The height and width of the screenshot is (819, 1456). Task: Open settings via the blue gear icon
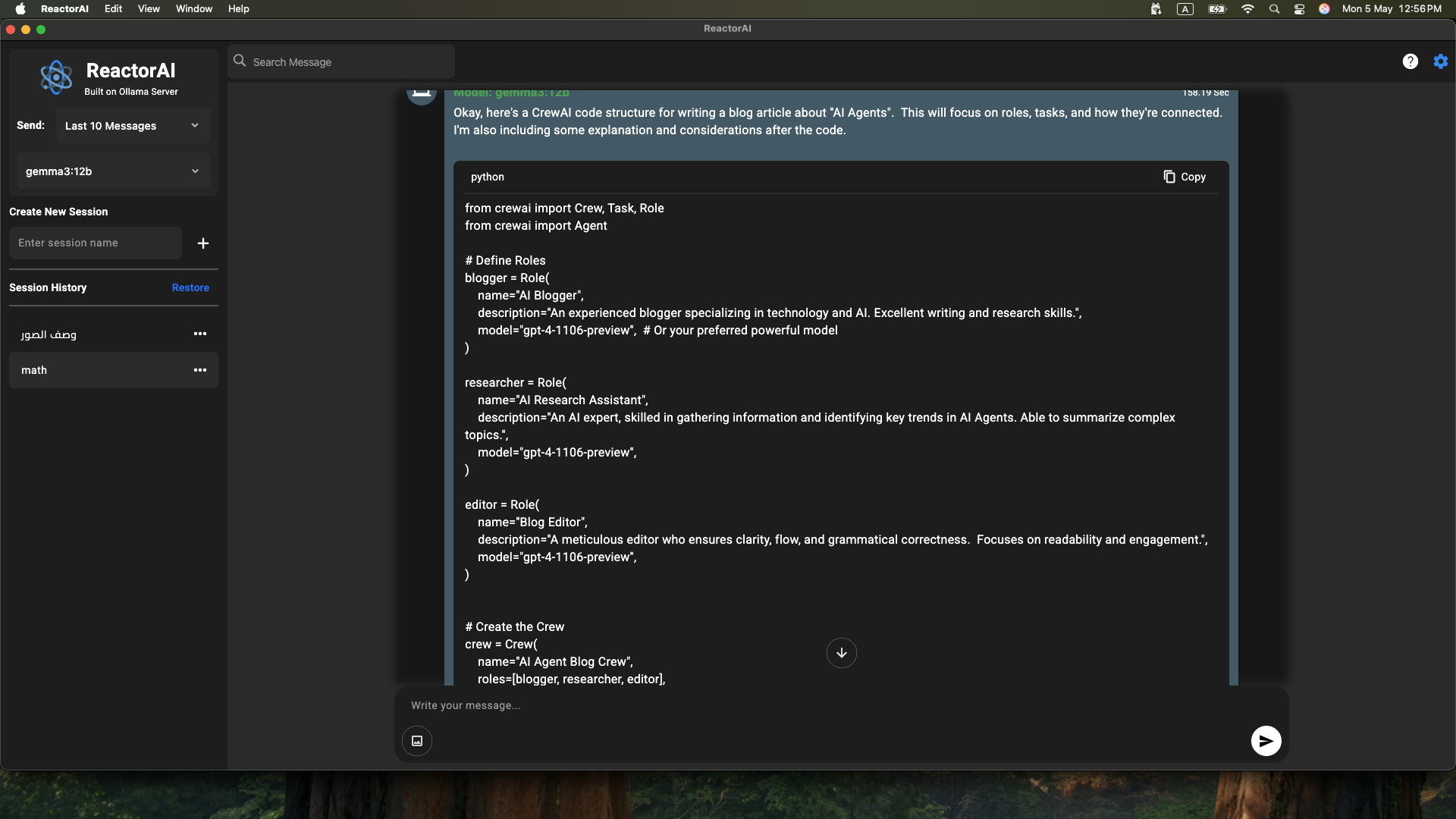1440,61
